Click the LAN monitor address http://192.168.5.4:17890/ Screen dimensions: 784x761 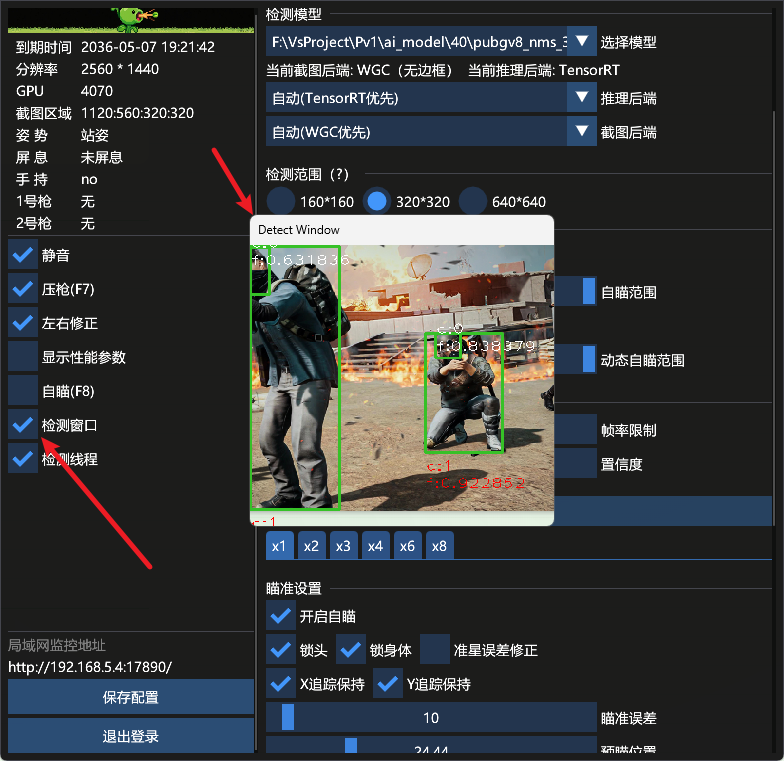[x=90, y=666]
